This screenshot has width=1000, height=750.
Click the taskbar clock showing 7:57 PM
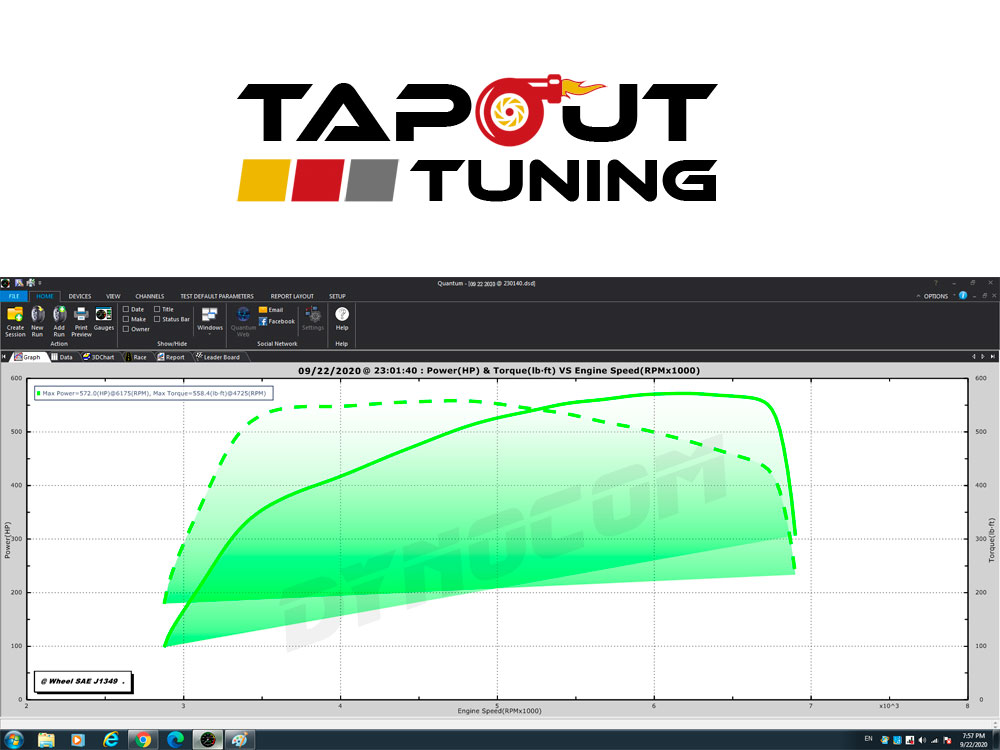[974, 740]
